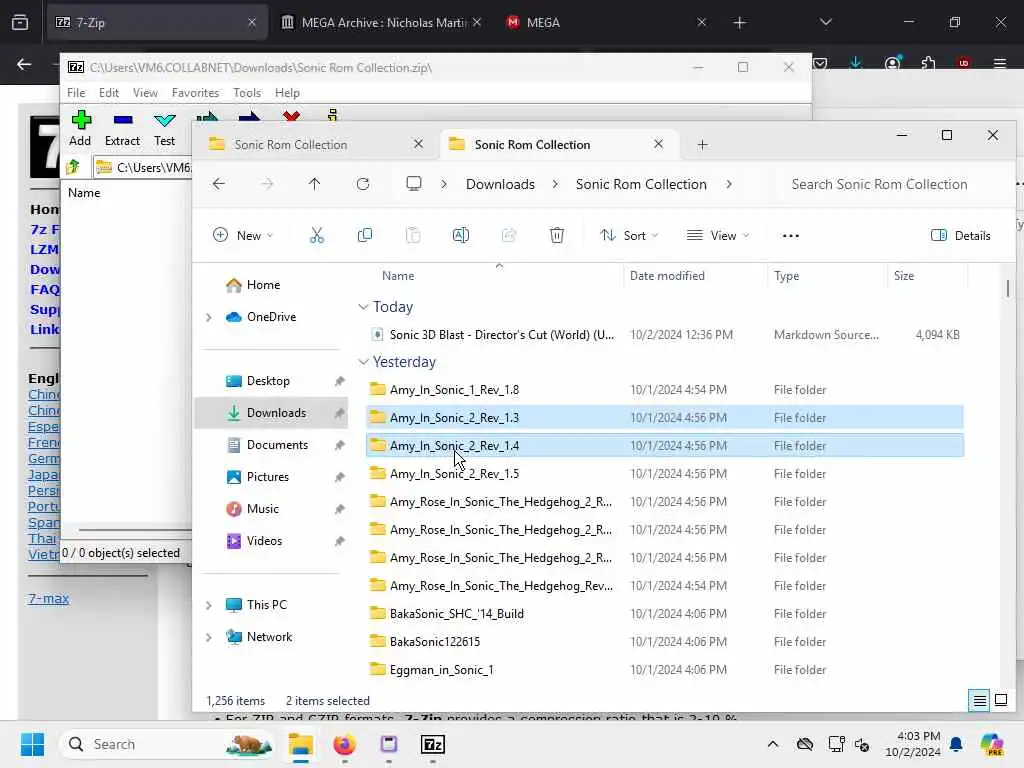The height and width of the screenshot is (768, 1024).
Task: Collapse the Yesterday group
Action: [363, 362]
